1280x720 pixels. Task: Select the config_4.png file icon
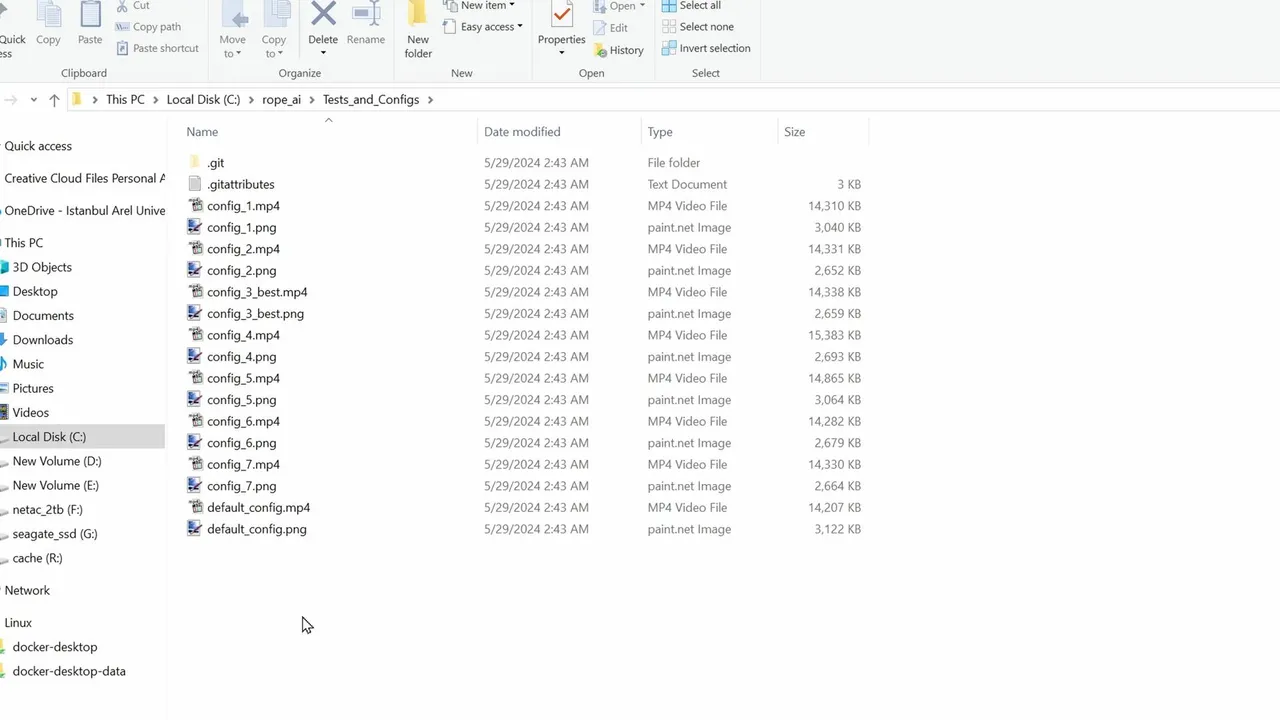pyautogui.click(x=194, y=356)
